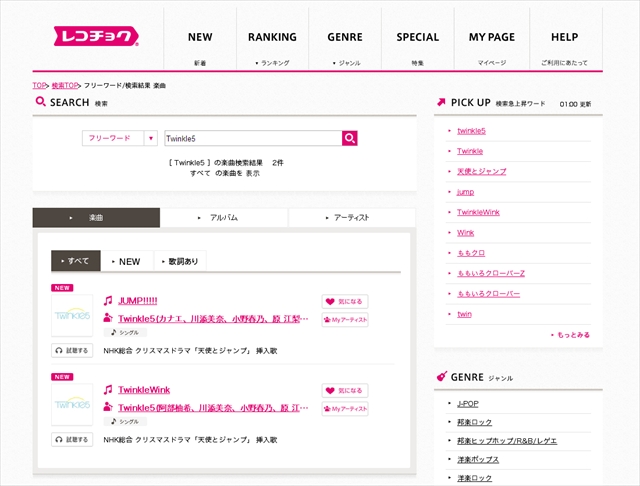The width and height of the screenshot is (640, 486).
Task: Open the 邦楽ヒップホップ/R&B/レゲエ genre link
Action: (507, 441)
